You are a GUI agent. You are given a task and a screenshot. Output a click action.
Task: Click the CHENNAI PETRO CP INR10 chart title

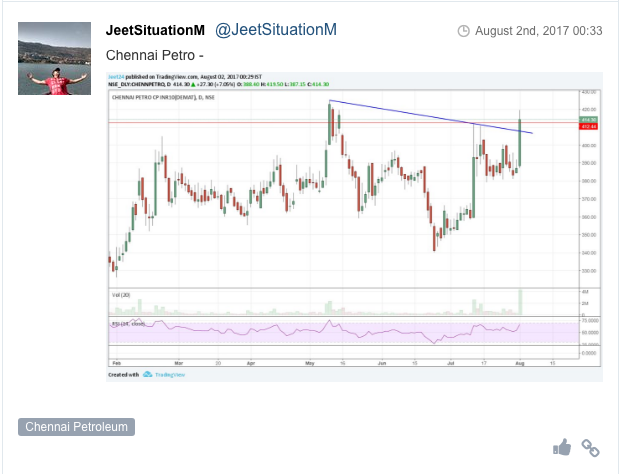pyautogui.click(x=163, y=97)
